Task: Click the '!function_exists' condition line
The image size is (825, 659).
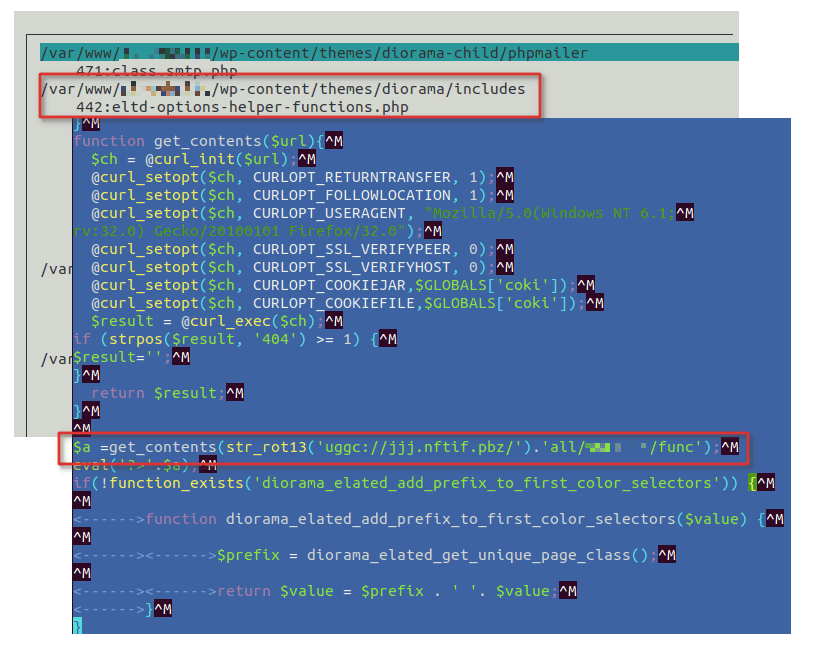Action: [x=424, y=483]
